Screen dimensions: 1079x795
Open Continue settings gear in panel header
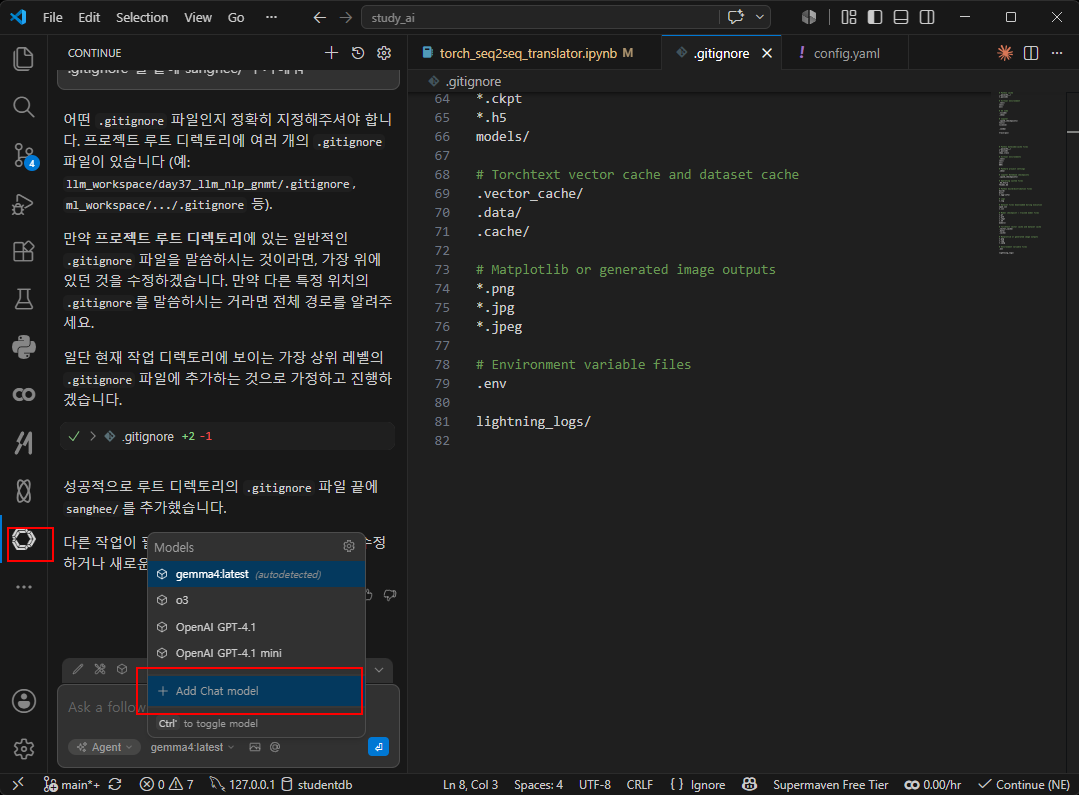click(x=384, y=53)
